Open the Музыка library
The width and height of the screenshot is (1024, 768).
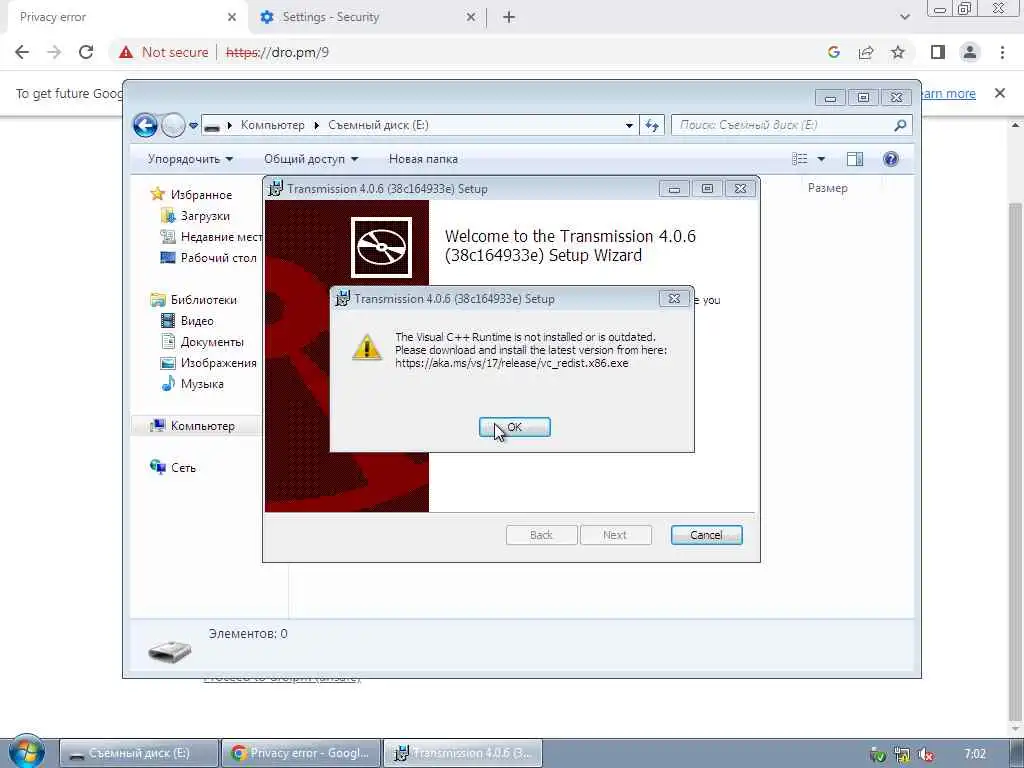click(x=202, y=383)
